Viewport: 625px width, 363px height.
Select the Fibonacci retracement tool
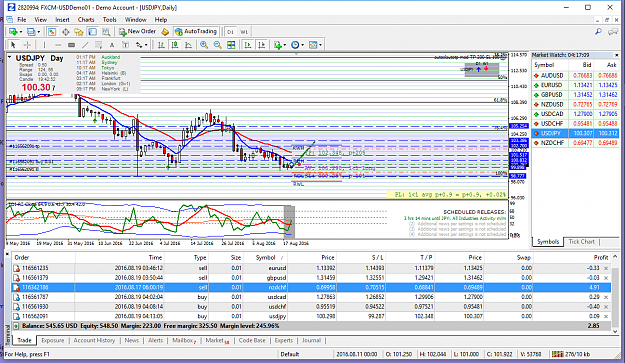[x=98, y=45]
